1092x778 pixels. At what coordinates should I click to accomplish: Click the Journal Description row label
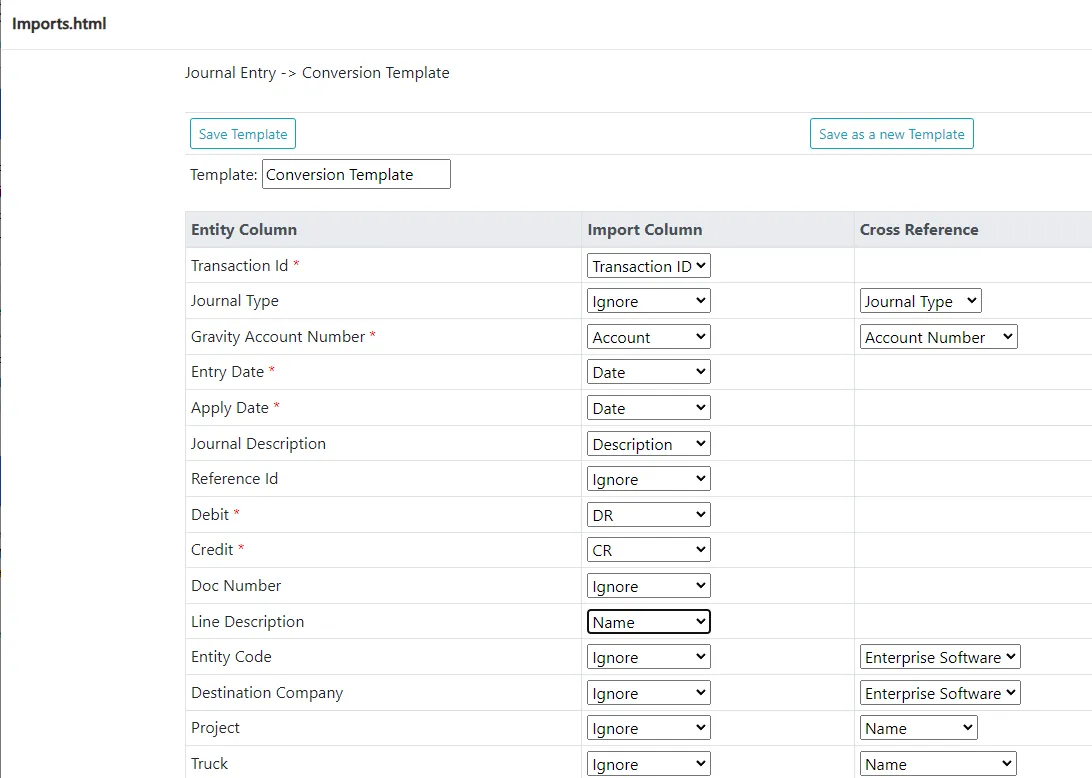coord(258,444)
